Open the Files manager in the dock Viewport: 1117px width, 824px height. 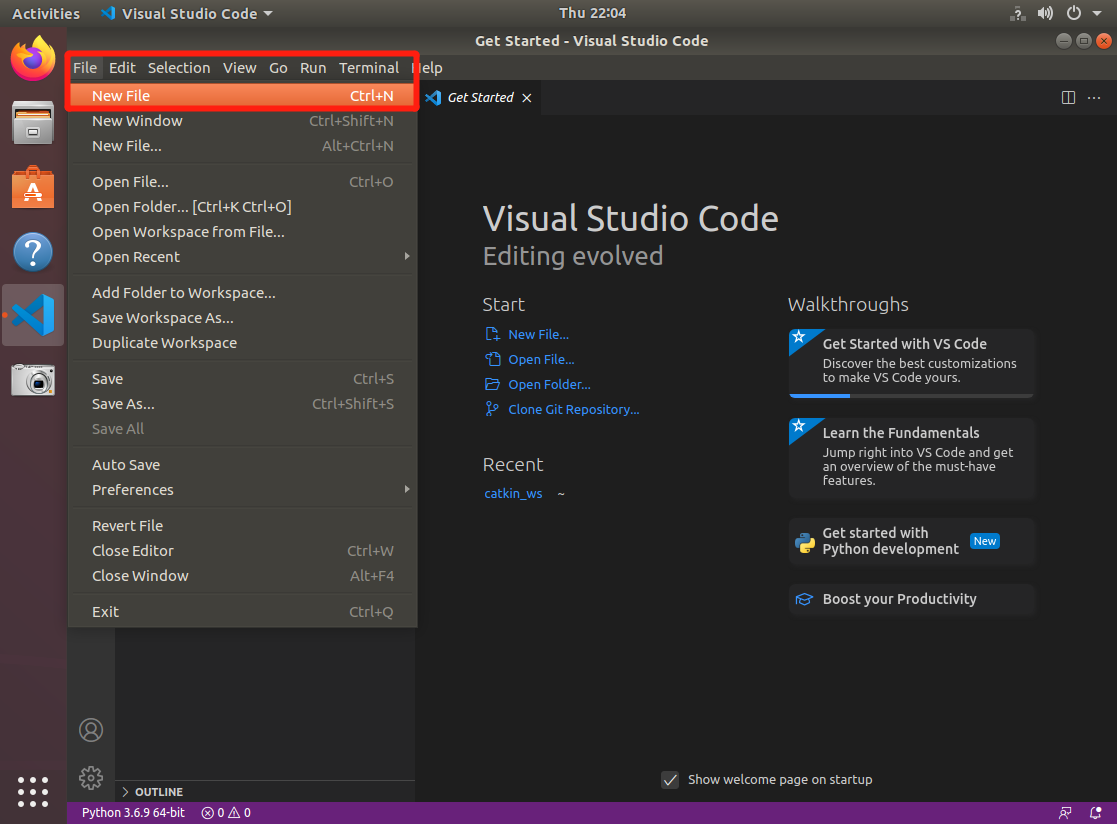[33, 122]
